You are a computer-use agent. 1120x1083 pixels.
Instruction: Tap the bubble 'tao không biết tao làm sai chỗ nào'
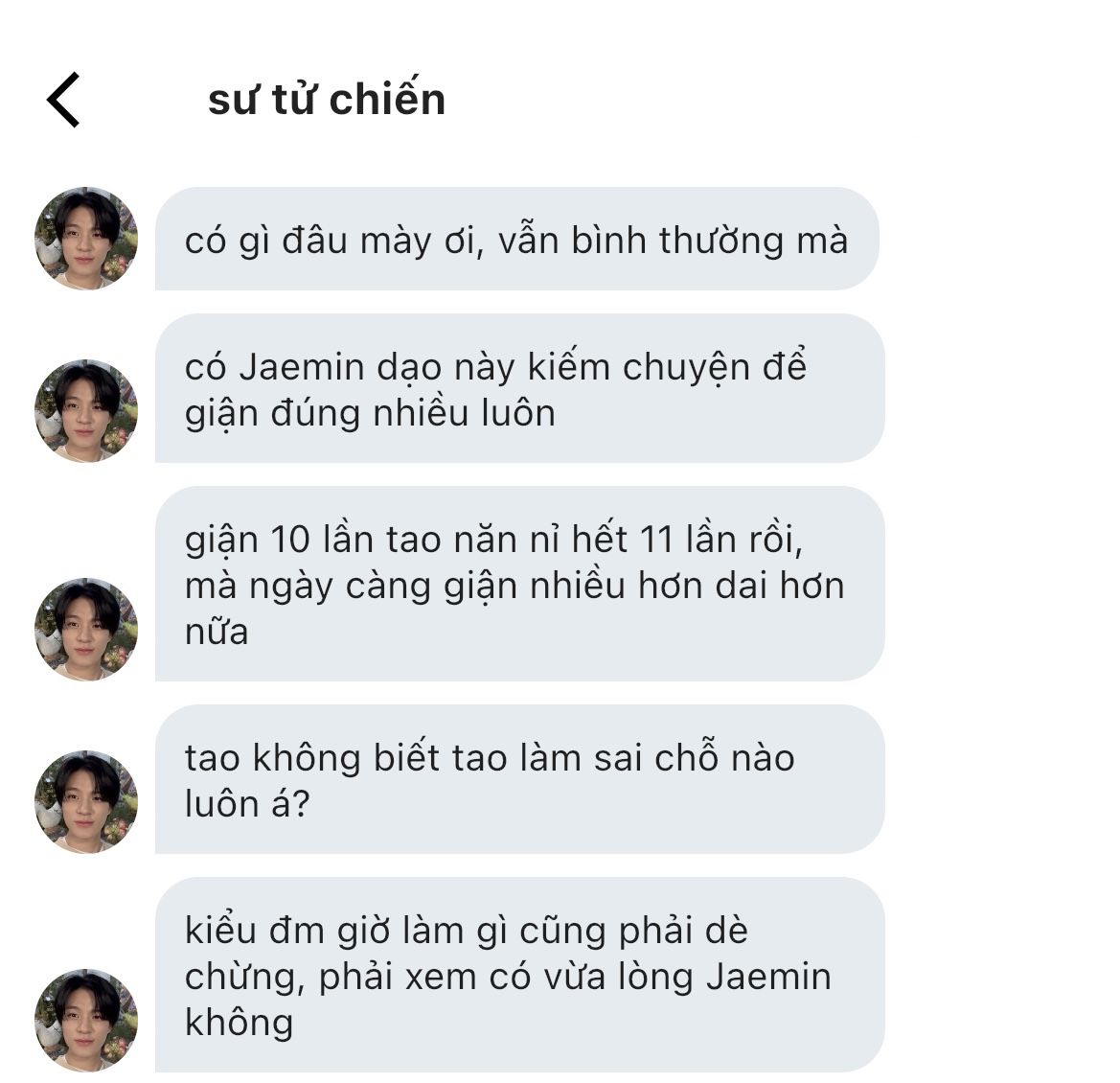pos(520,779)
